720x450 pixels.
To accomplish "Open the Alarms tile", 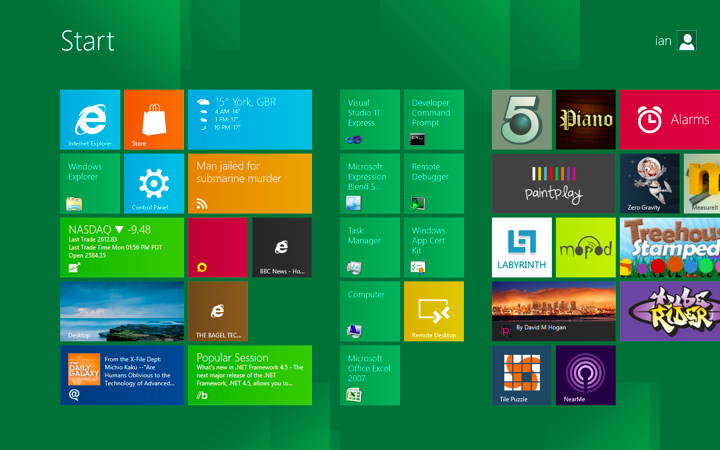I will (670, 119).
